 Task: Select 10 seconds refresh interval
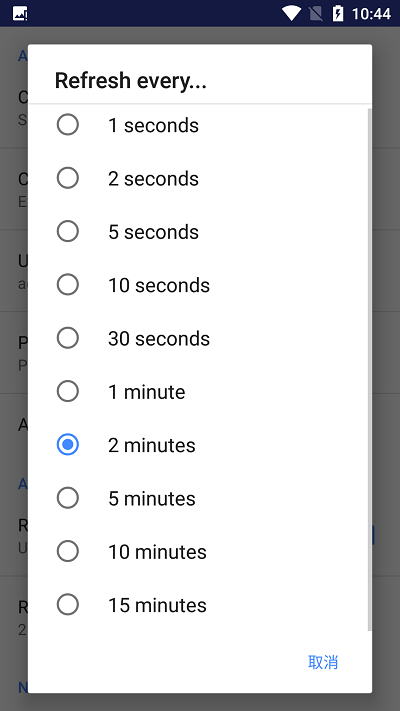[x=68, y=285]
